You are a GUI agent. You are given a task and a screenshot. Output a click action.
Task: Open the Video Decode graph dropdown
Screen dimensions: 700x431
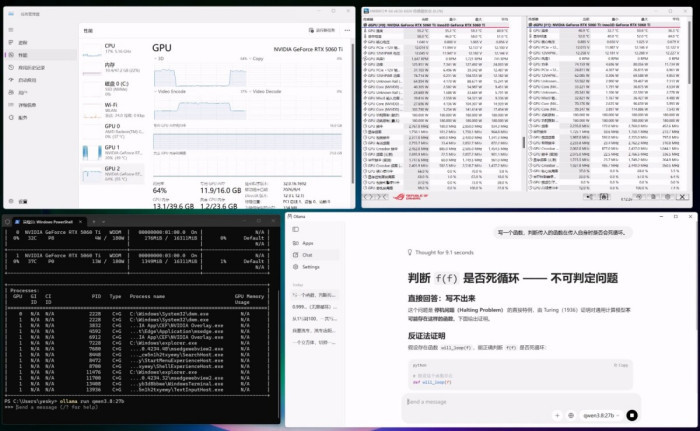click(x=264, y=92)
